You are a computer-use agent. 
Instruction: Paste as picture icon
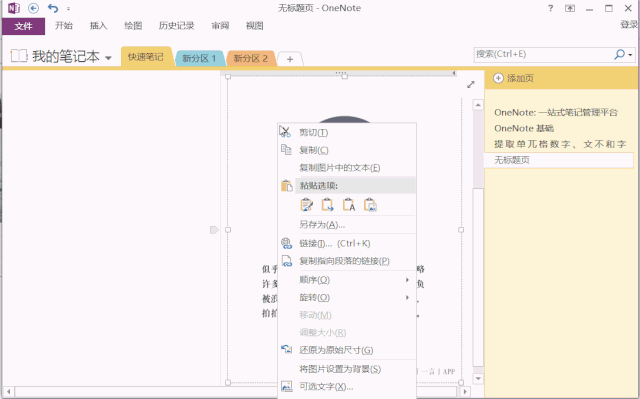point(370,205)
